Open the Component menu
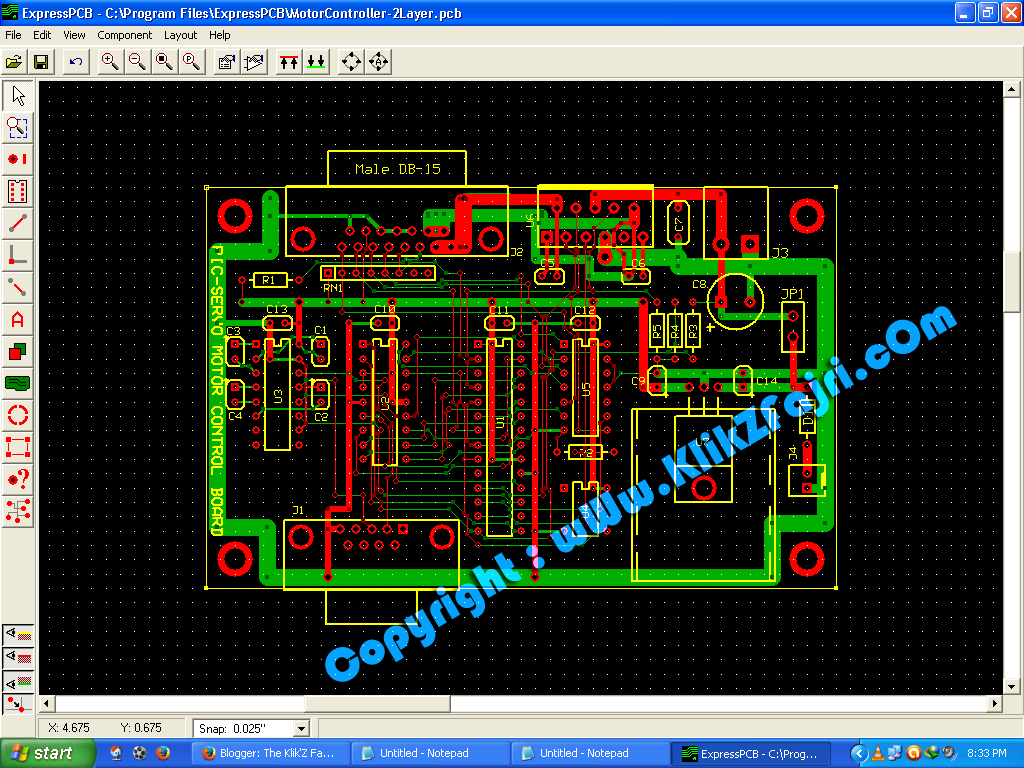This screenshot has width=1024, height=768. (x=124, y=35)
